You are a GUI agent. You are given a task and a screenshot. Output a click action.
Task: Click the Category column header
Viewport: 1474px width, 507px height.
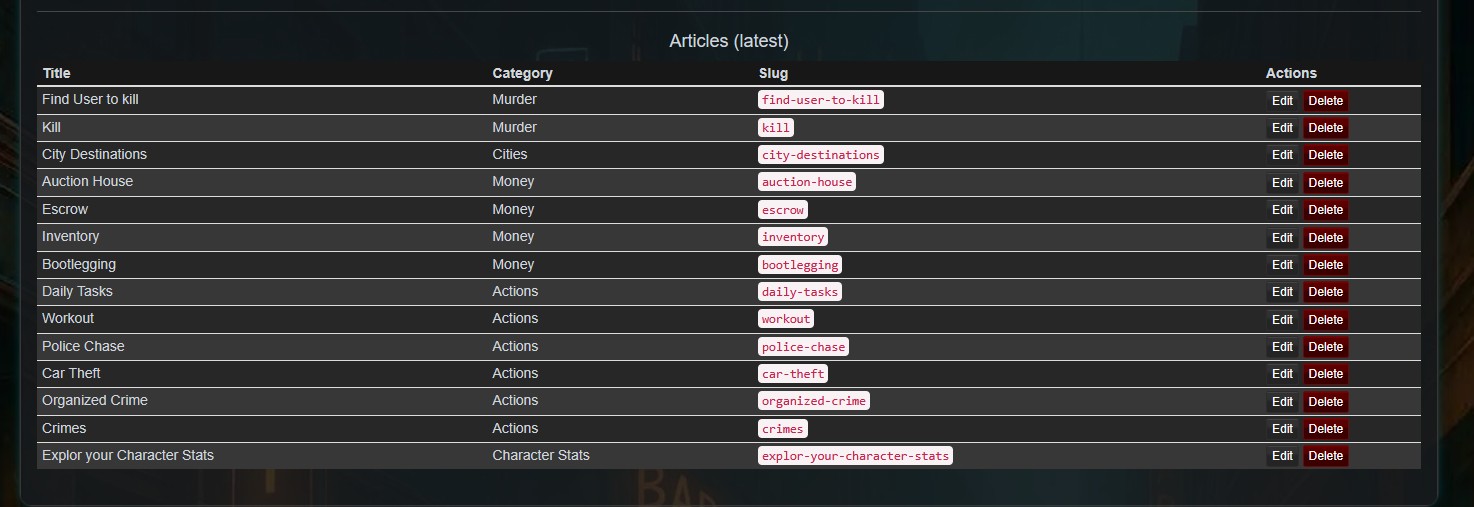pos(522,73)
